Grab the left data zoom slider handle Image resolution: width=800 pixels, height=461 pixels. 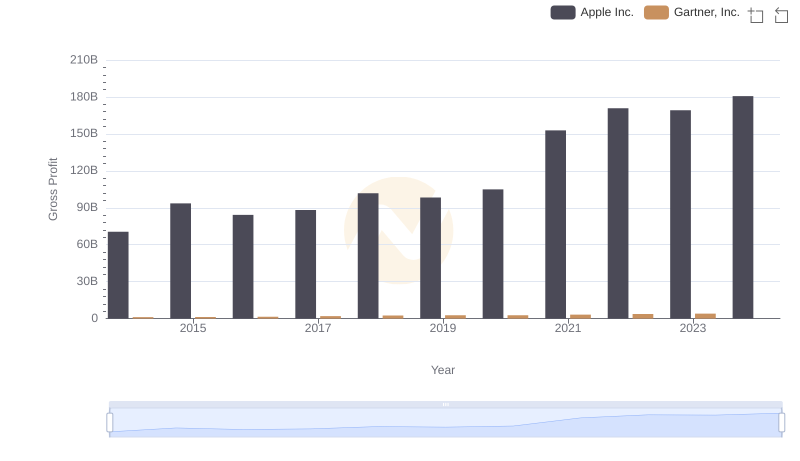(110, 423)
